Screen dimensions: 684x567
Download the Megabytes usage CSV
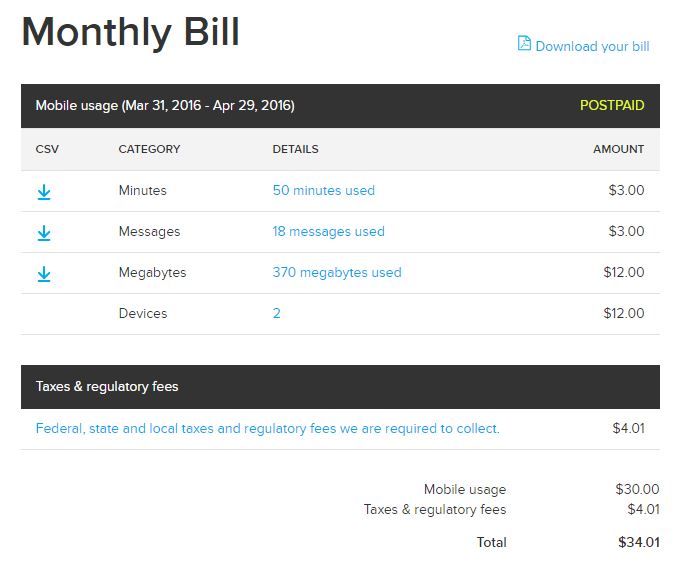tap(44, 273)
